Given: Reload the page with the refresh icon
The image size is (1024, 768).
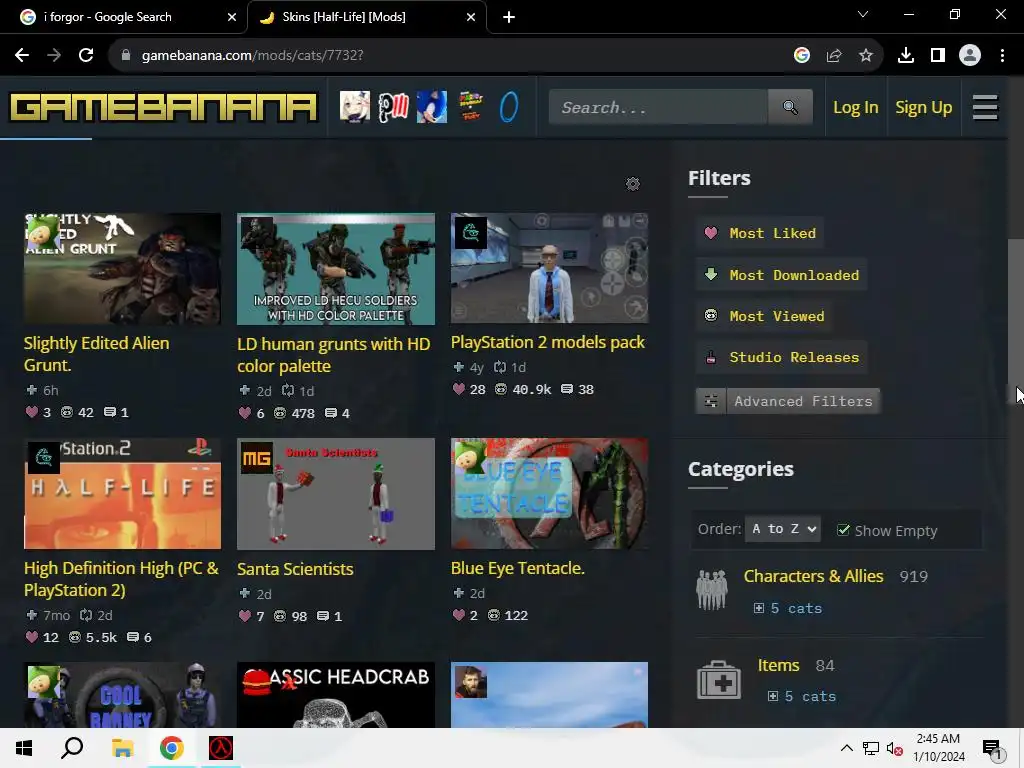Looking at the screenshot, I should (x=86, y=55).
